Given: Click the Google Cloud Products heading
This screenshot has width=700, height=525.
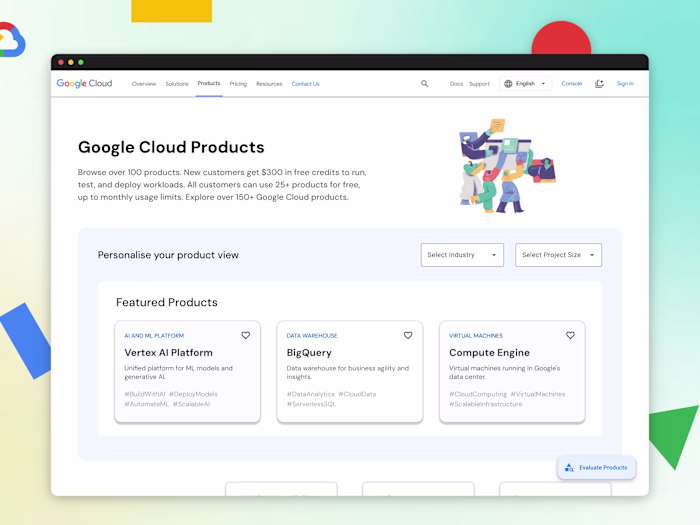Looking at the screenshot, I should 171,147.
